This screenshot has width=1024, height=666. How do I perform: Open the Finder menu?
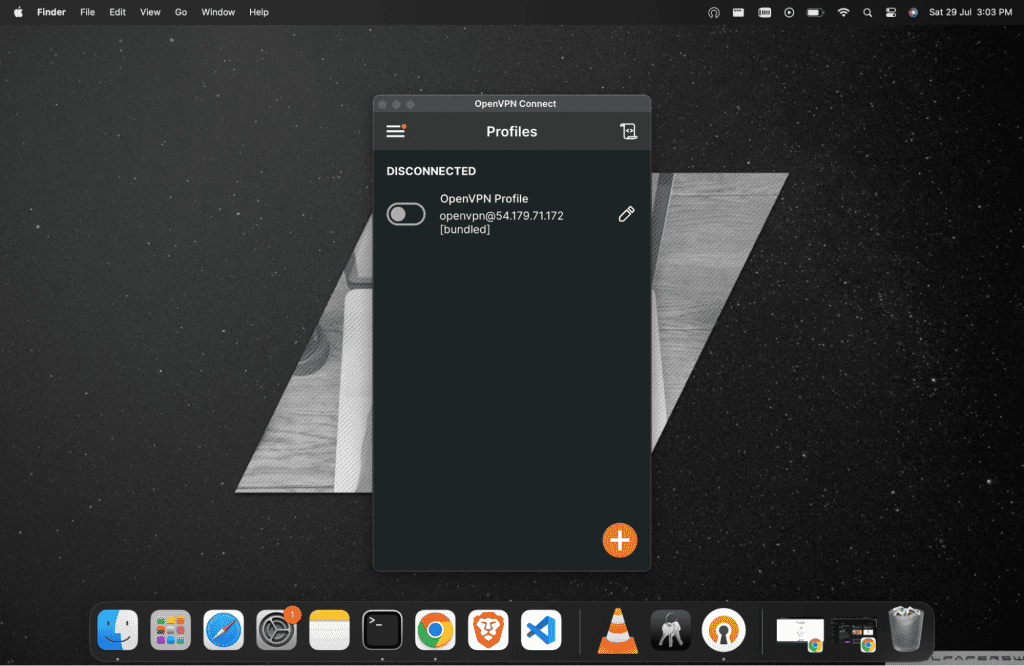pos(51,12)
